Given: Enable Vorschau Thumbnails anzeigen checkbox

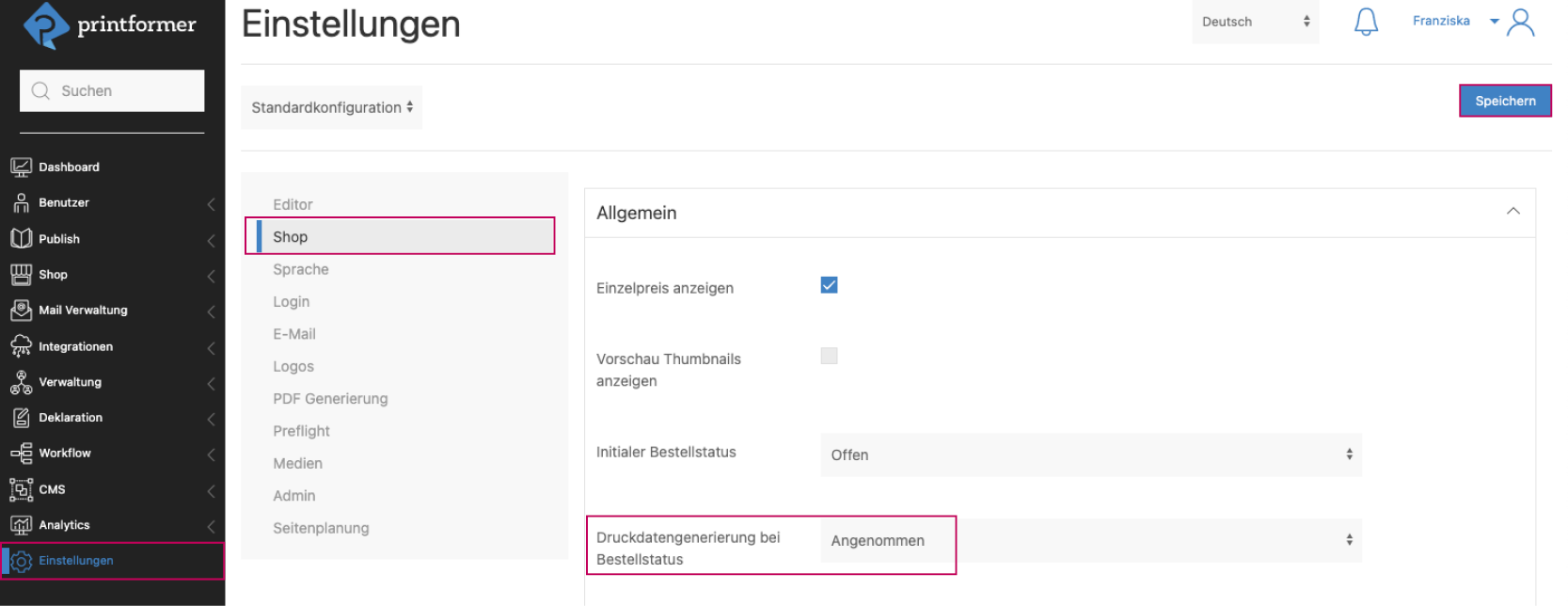Looking at the screenshot, I should (x=829, y=356).
